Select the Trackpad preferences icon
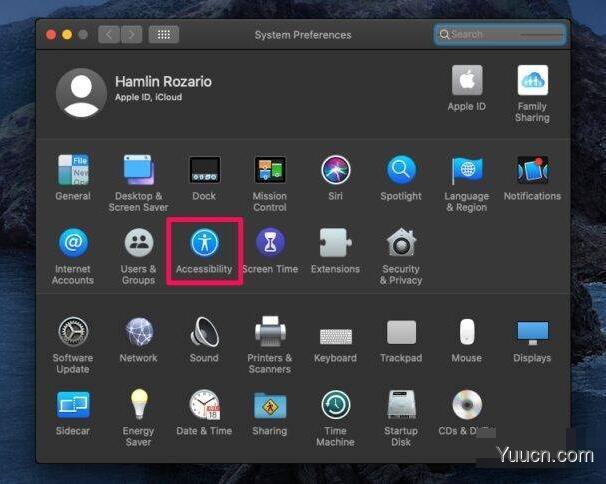 (401, 333)
